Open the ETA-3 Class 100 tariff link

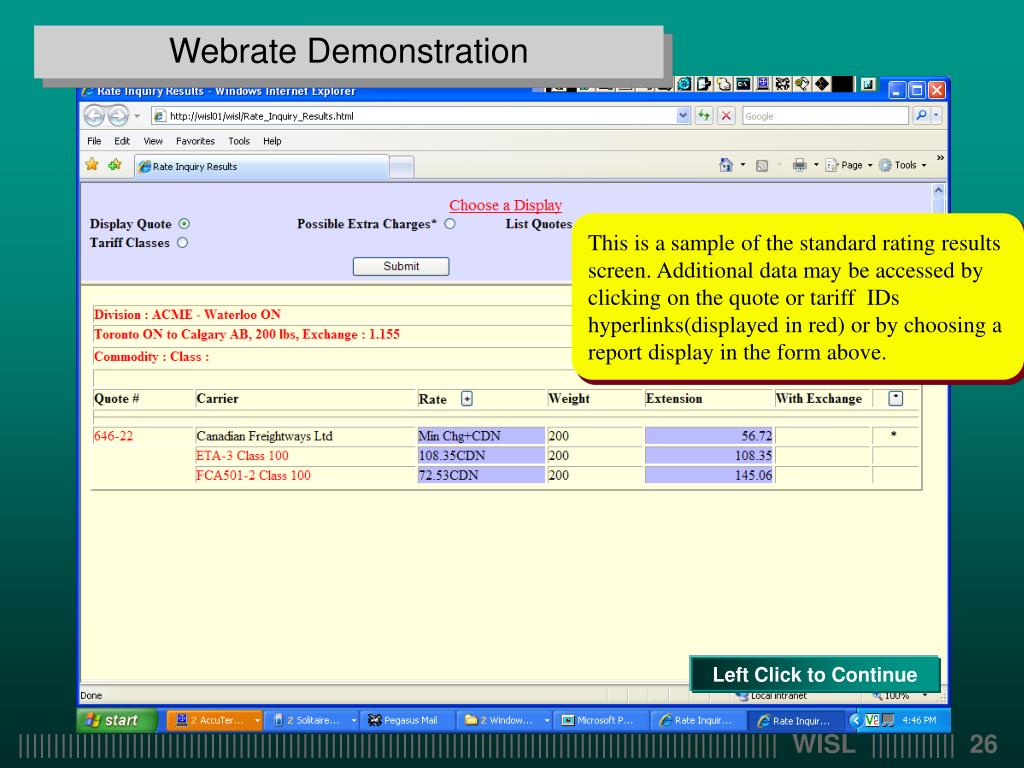coord(242,456)
